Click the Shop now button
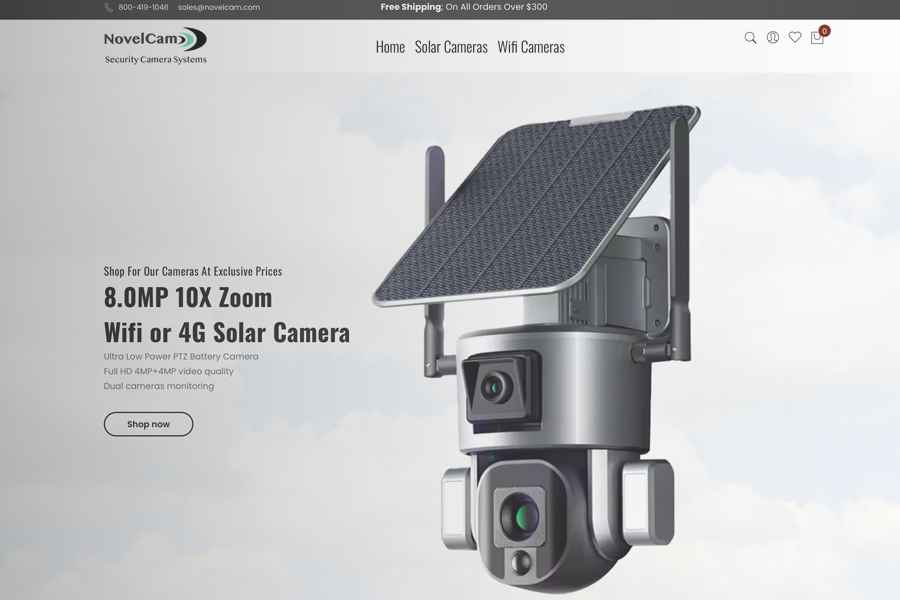Viewport: 900px width, 600px height. pyautogui.click(x=148, y=423)
